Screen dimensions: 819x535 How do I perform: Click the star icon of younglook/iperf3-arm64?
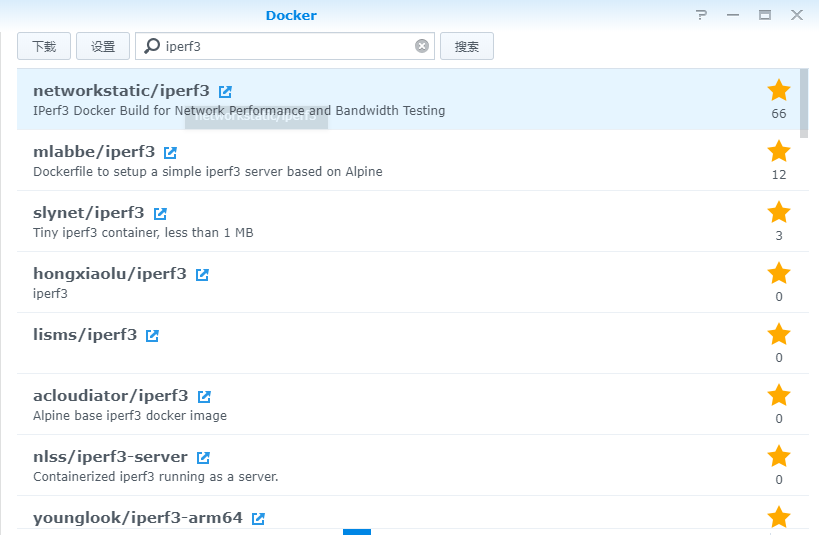[x=779, y=517]
